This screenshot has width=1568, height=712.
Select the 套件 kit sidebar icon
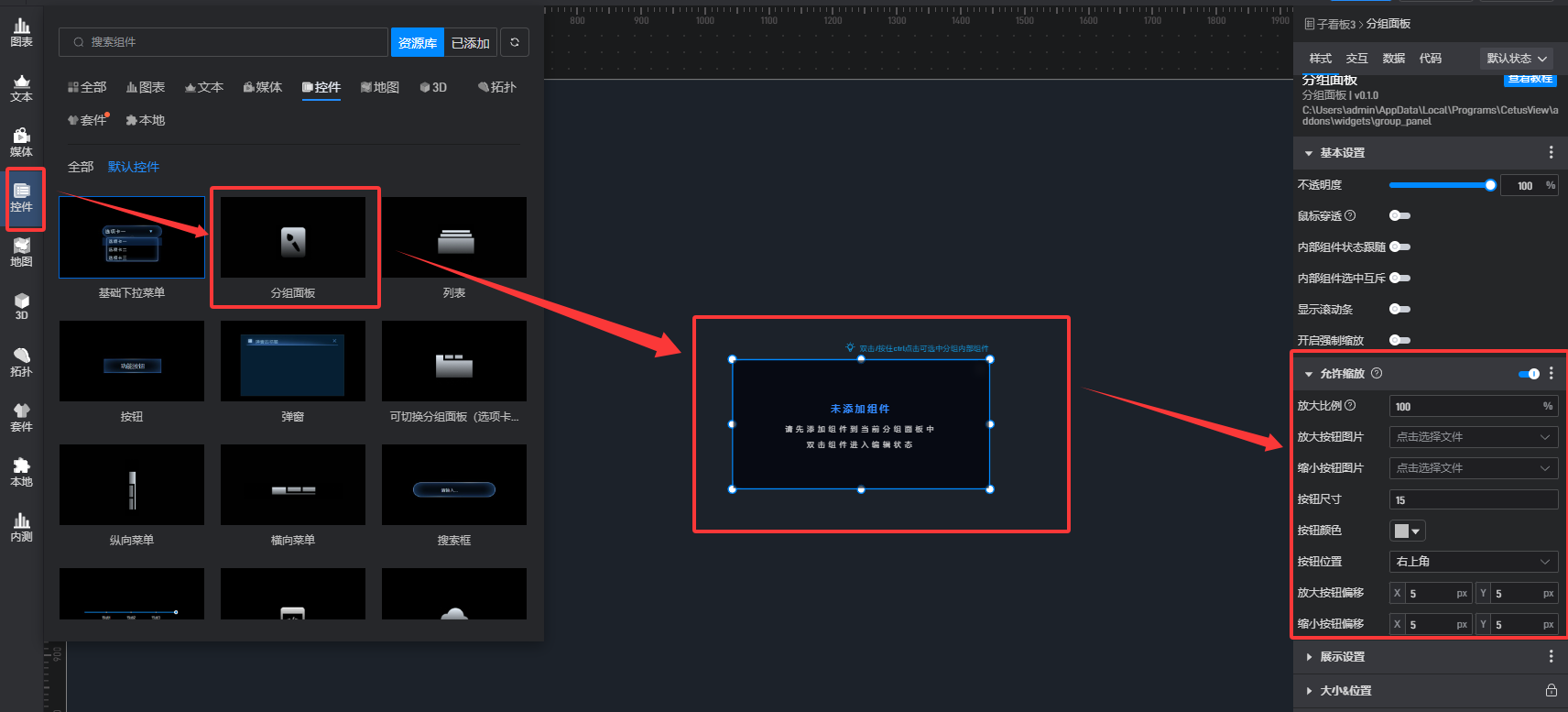click(x=21, y=418)
